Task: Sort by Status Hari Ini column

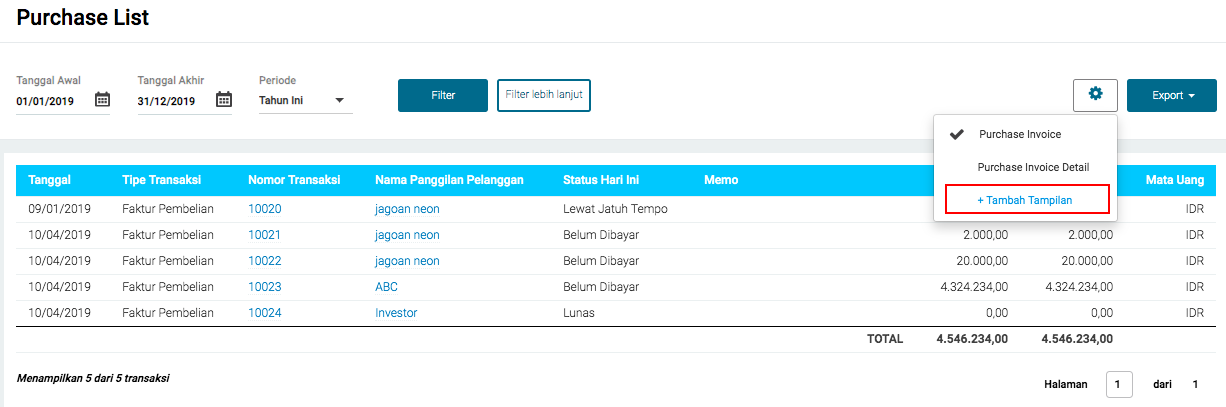Action: 601,180
